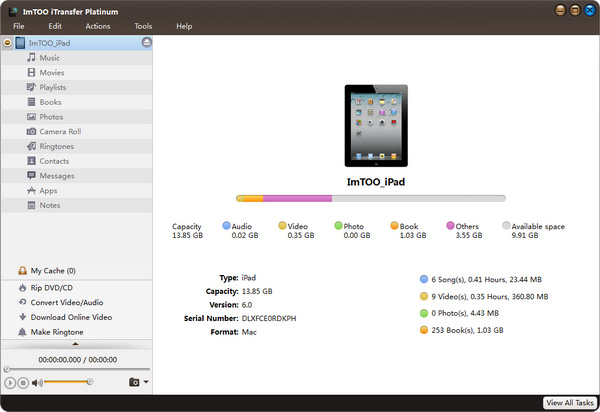
Task: Open the Messages speech bubble icon
Action: [31, 176]
